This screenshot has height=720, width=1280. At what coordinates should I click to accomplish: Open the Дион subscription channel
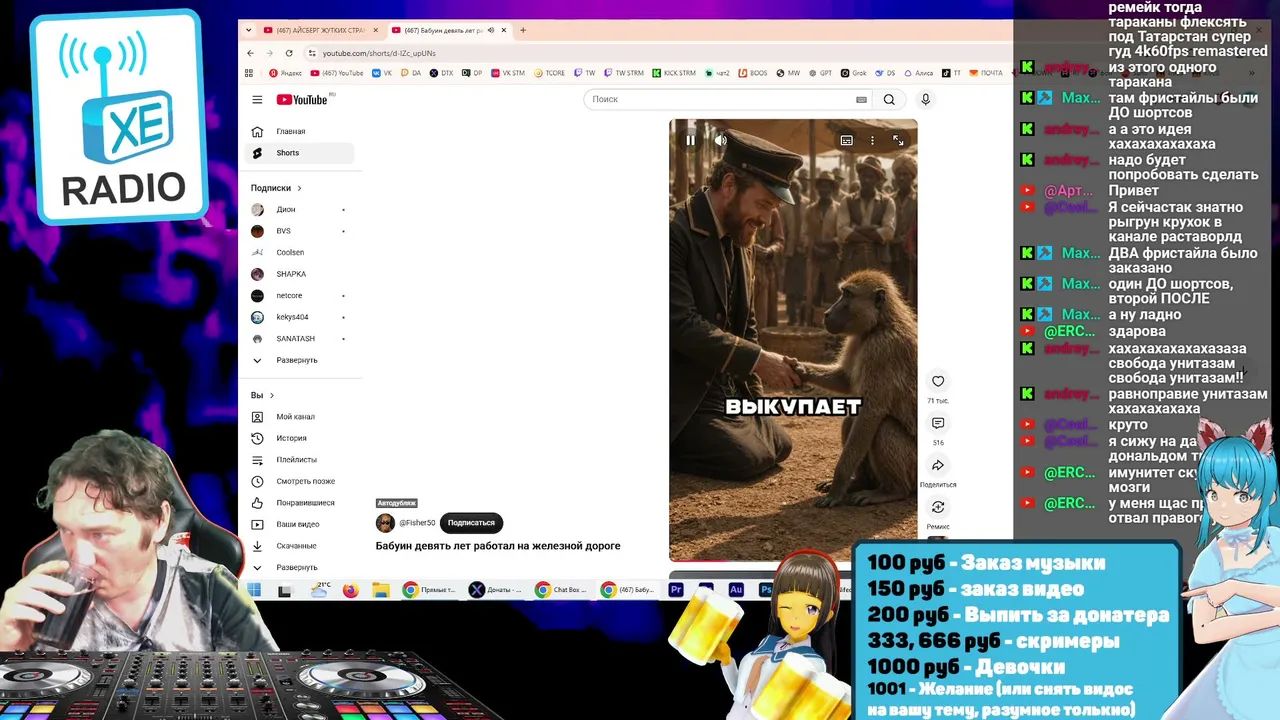[x=300, y=209]
